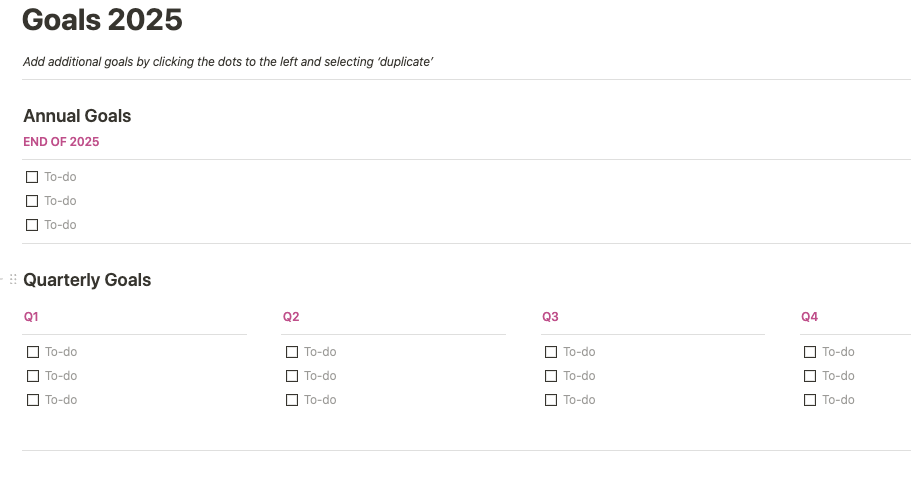Screen dimensions: 911x484
Task: Check the first To-do checkbox under Q1
Action: tap(33, 352)
